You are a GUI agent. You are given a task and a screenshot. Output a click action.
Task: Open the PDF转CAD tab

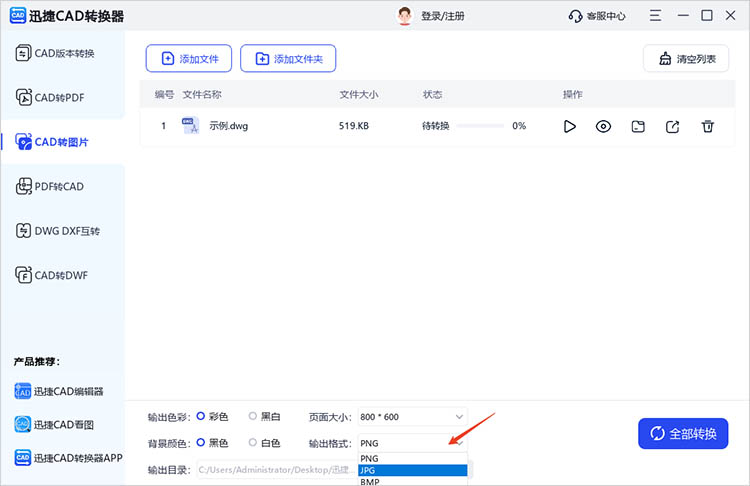pos(50,187)
